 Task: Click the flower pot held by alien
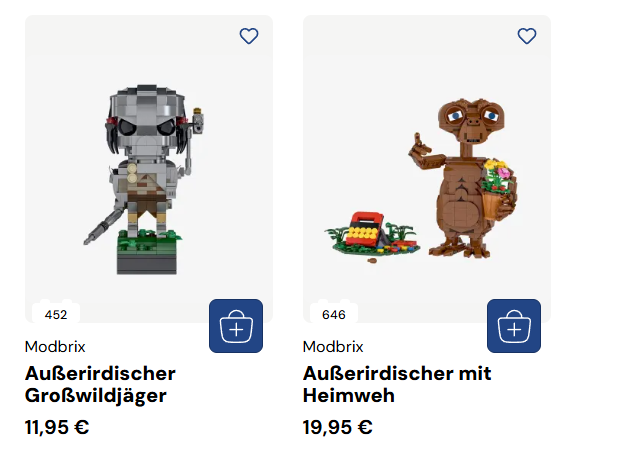(x=497, y=191)
